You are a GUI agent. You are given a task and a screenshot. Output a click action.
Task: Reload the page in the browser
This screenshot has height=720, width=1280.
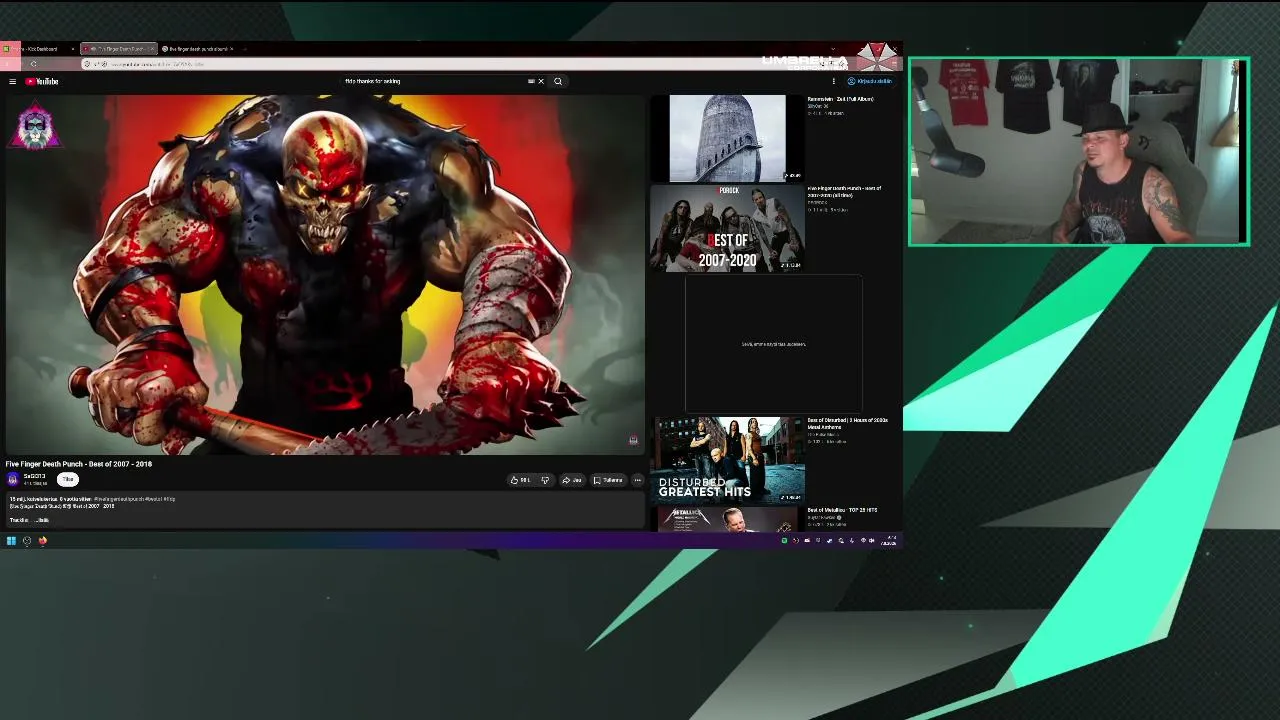(x=33, y=64)
